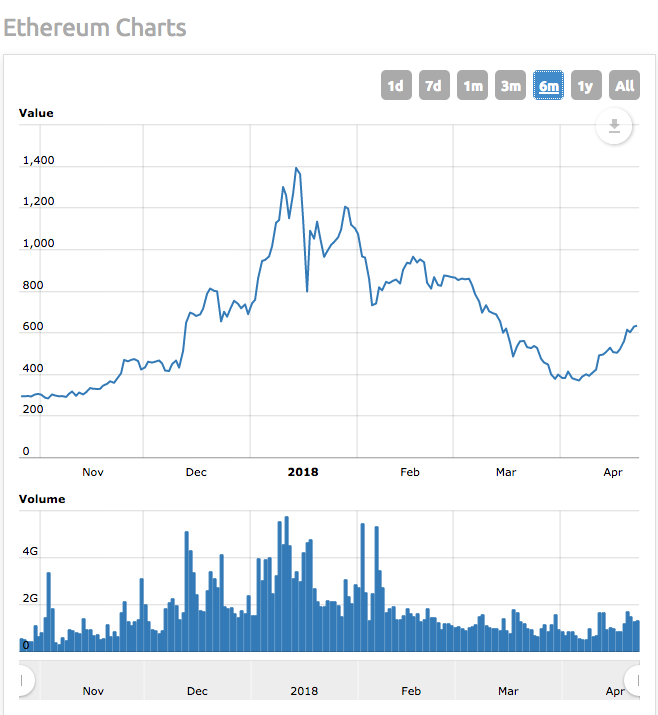Select the 1d time range button
The image size is (658, 715).
tap(396, 85)
